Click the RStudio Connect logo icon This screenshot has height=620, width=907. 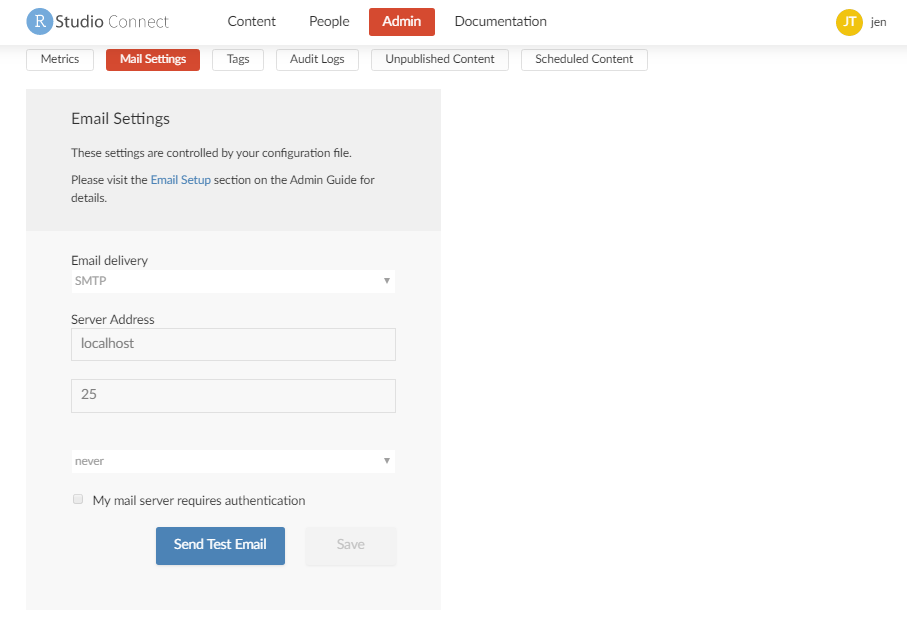point(39,21)
